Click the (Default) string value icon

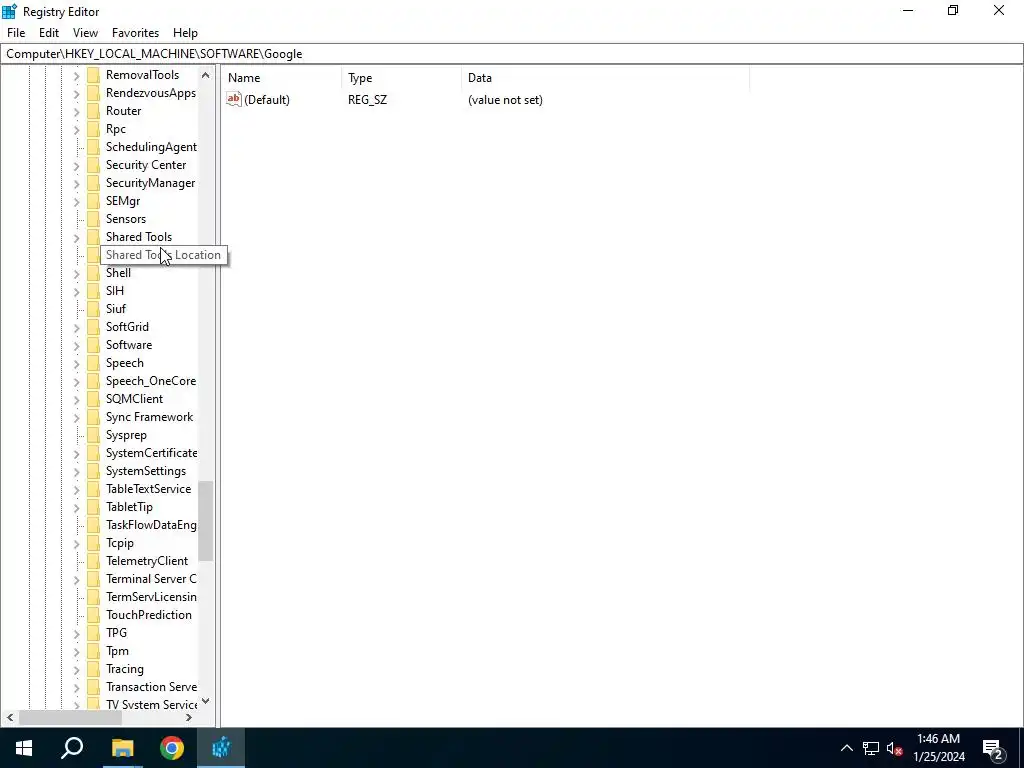tap(234, 99)
